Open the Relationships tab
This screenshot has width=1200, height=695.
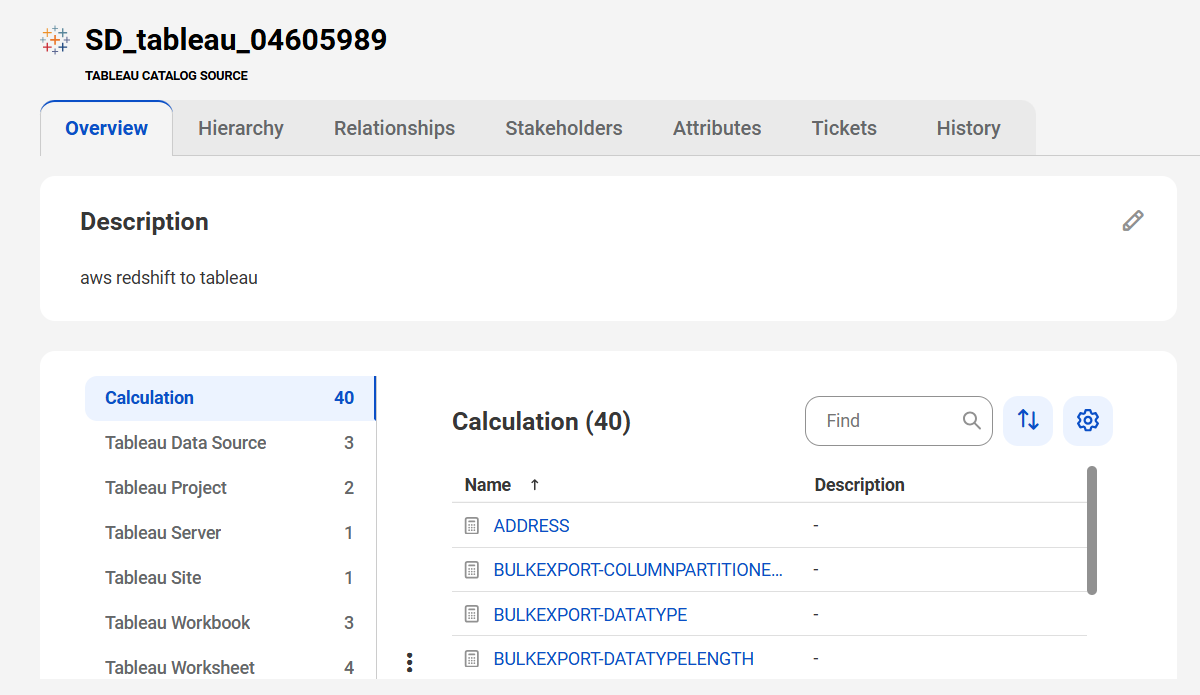click(394, 128)
